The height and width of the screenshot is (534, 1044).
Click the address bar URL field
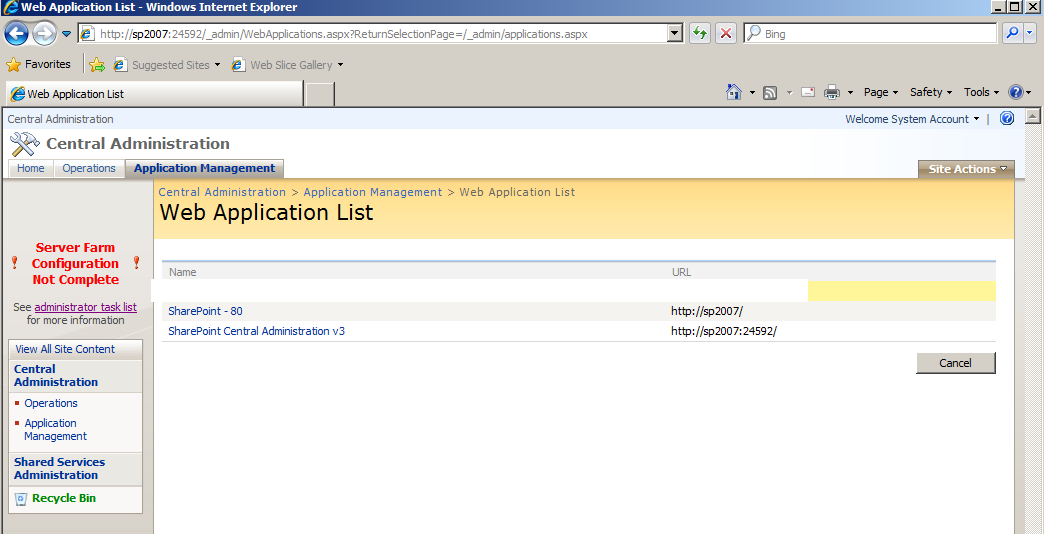click(x=373, y=33)
